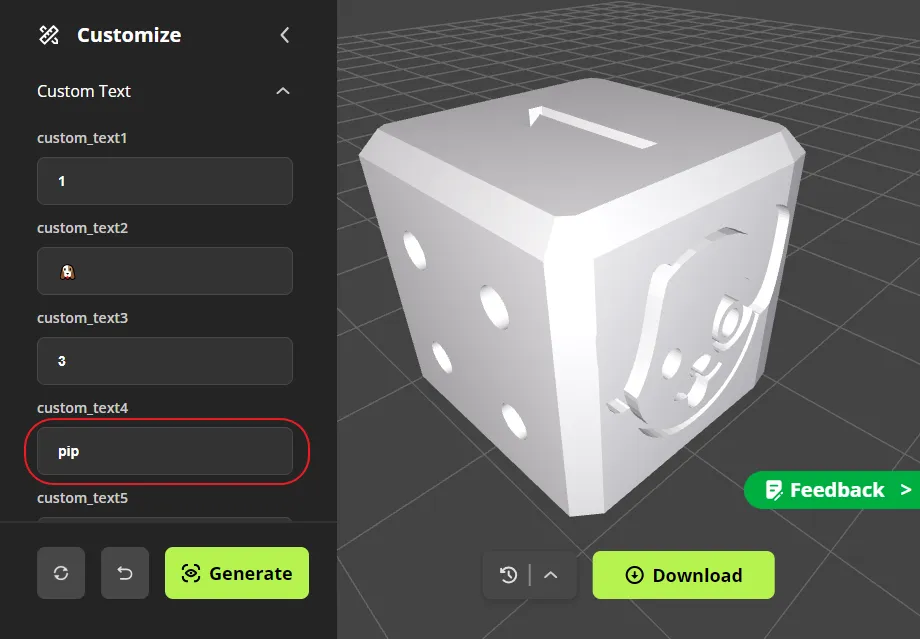Click the circled download arrow icon
The image size is (920, 639).
(634, 575)
